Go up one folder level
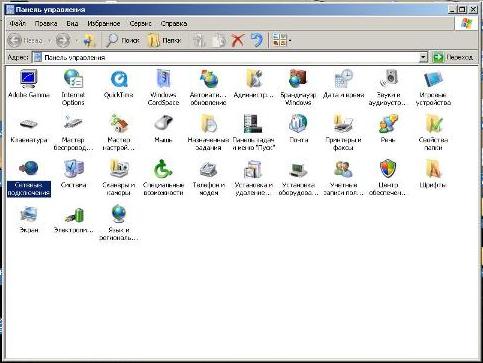 [x=89, y=41]
